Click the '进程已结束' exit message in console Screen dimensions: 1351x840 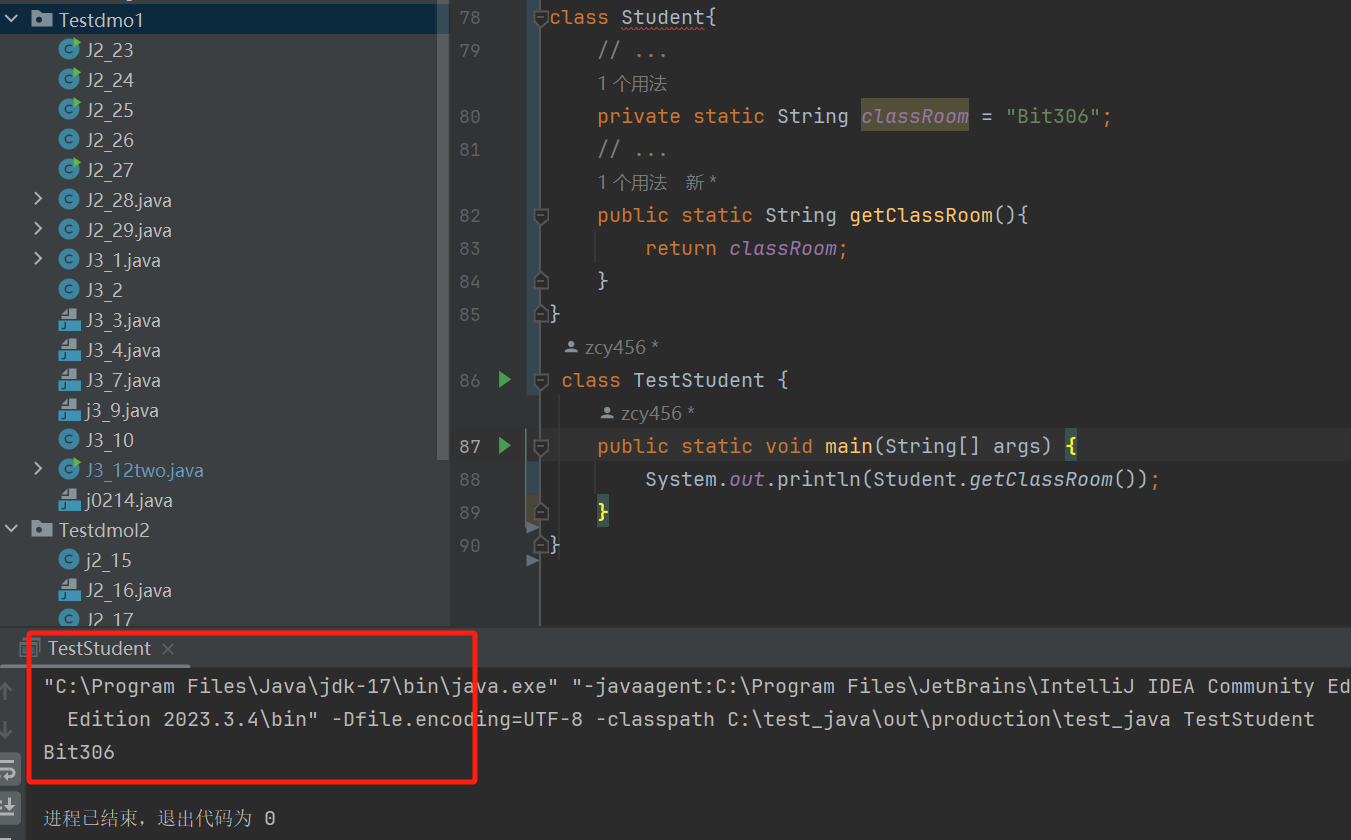[159, 818]
